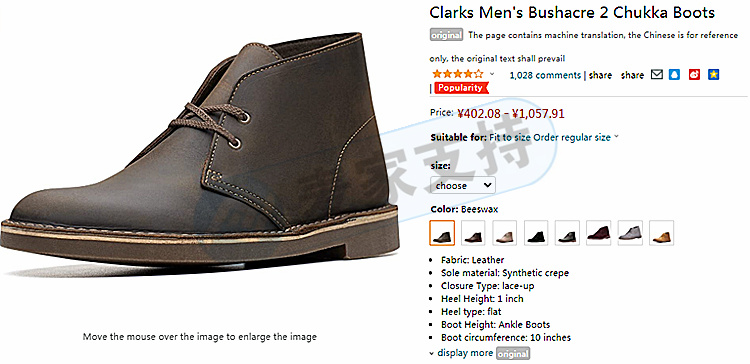750x364 pixels.
Task: Choose the tan yellow boot color swatch
Action: 662,233
